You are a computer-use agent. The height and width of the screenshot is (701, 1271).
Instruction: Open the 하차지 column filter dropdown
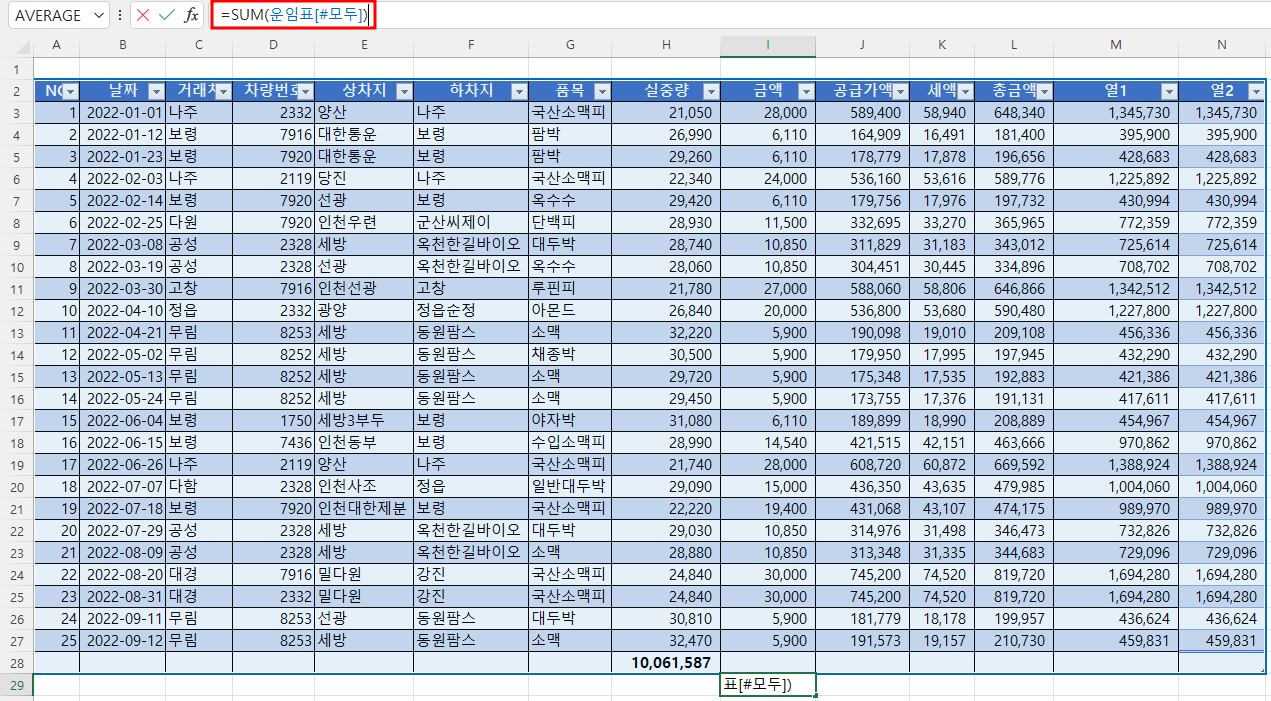(519, 91)
